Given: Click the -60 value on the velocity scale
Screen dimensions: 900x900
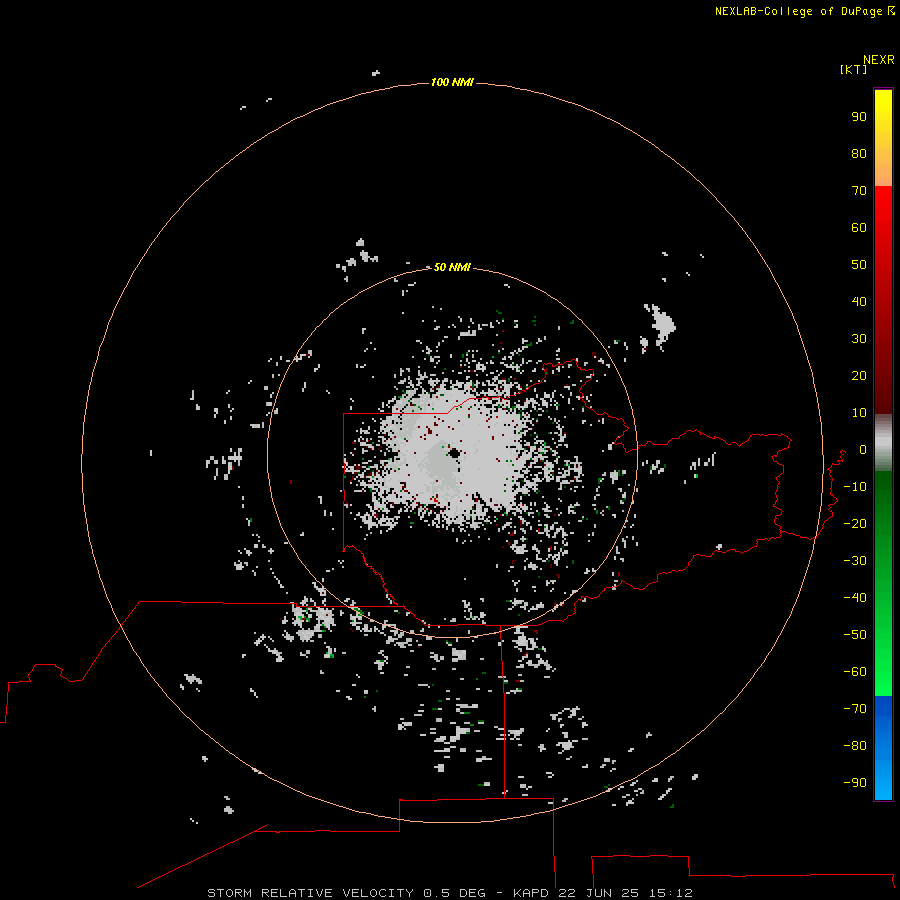Looking at the screenshot, I should point(855,672).
